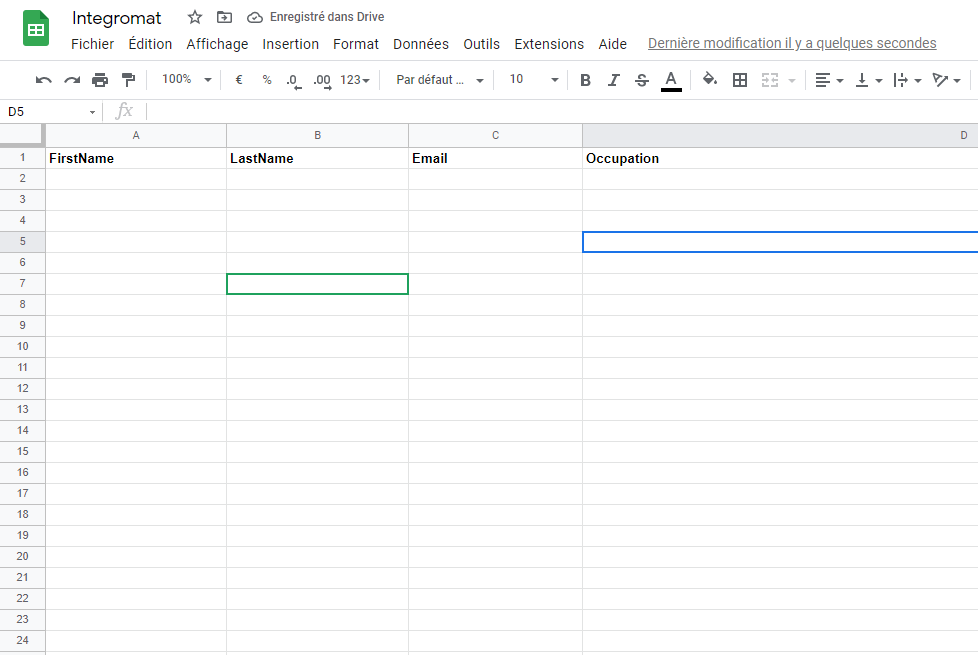Select row 18 header
This screenshot has width=978, height=655.
pyautogui.click(x=22, y=514)
